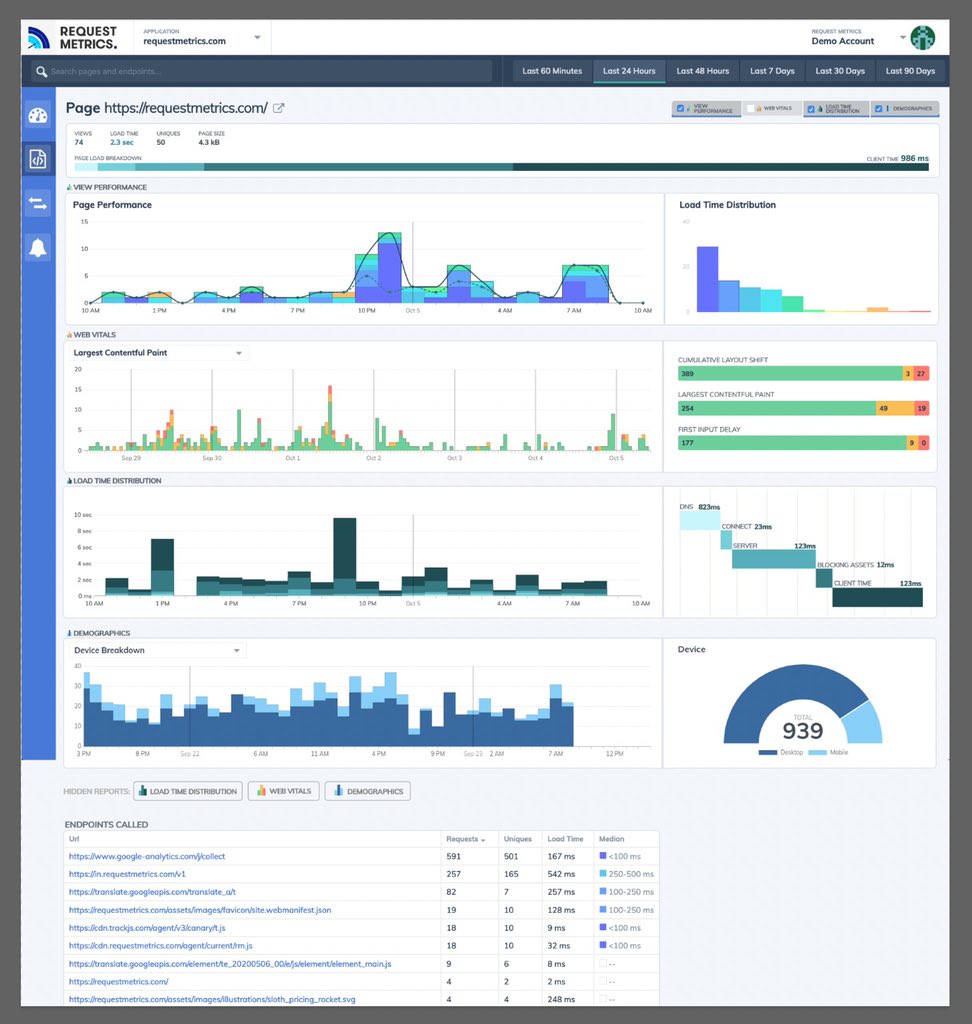Click the 250-500 ms median cell
Viewport: 972px width, 1024px height.
tap(626, 874)
